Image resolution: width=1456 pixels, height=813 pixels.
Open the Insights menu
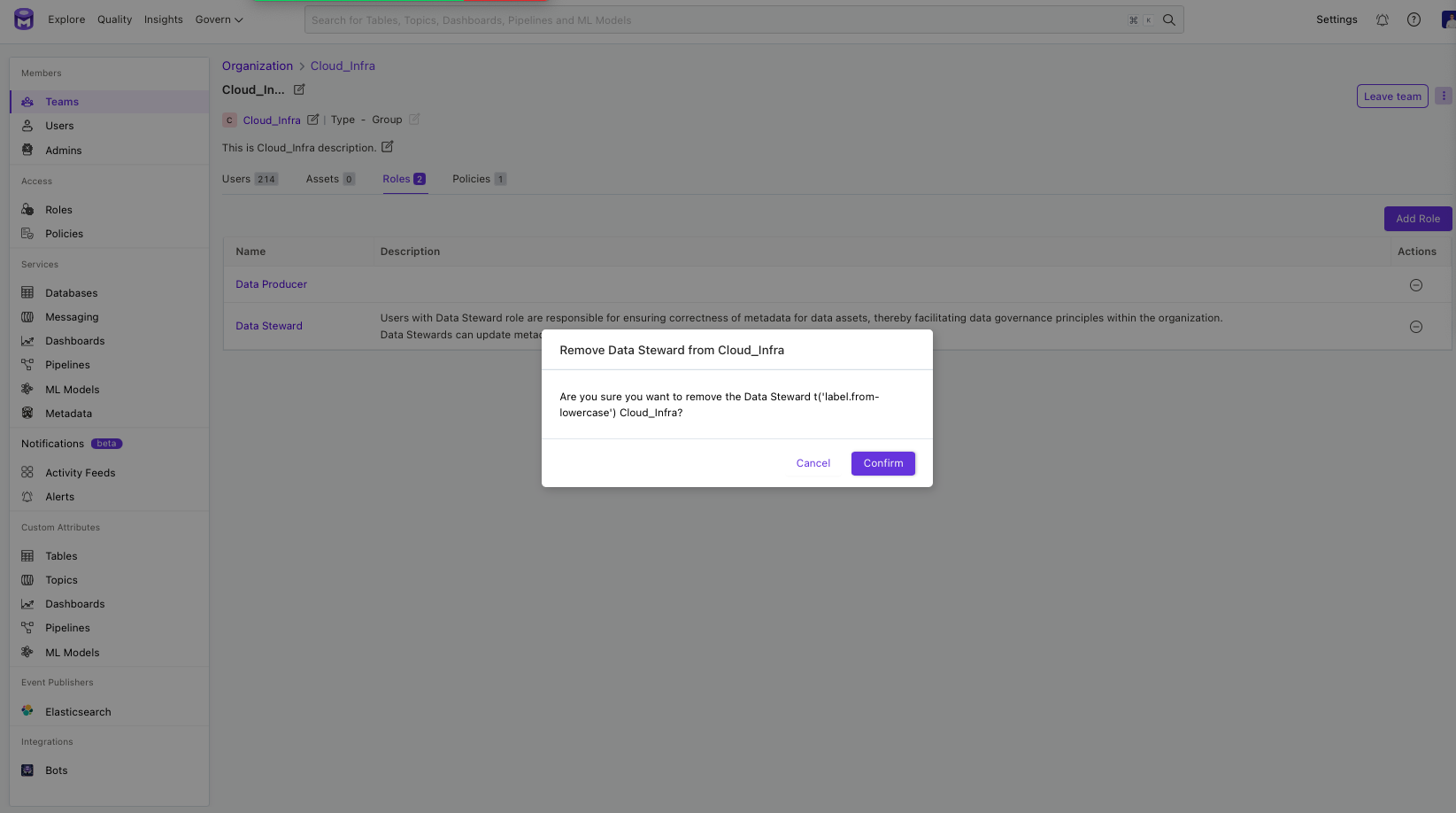[x=164, y=19]
